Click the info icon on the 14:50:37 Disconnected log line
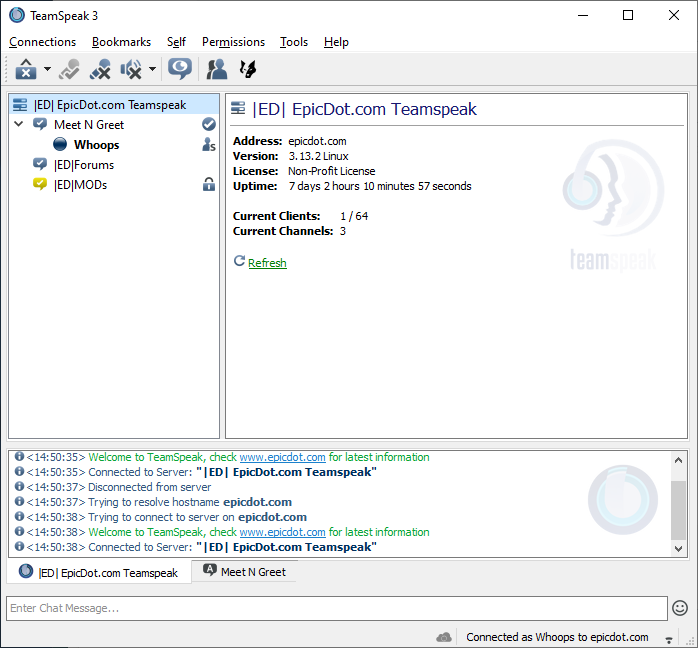 point(19,486)
